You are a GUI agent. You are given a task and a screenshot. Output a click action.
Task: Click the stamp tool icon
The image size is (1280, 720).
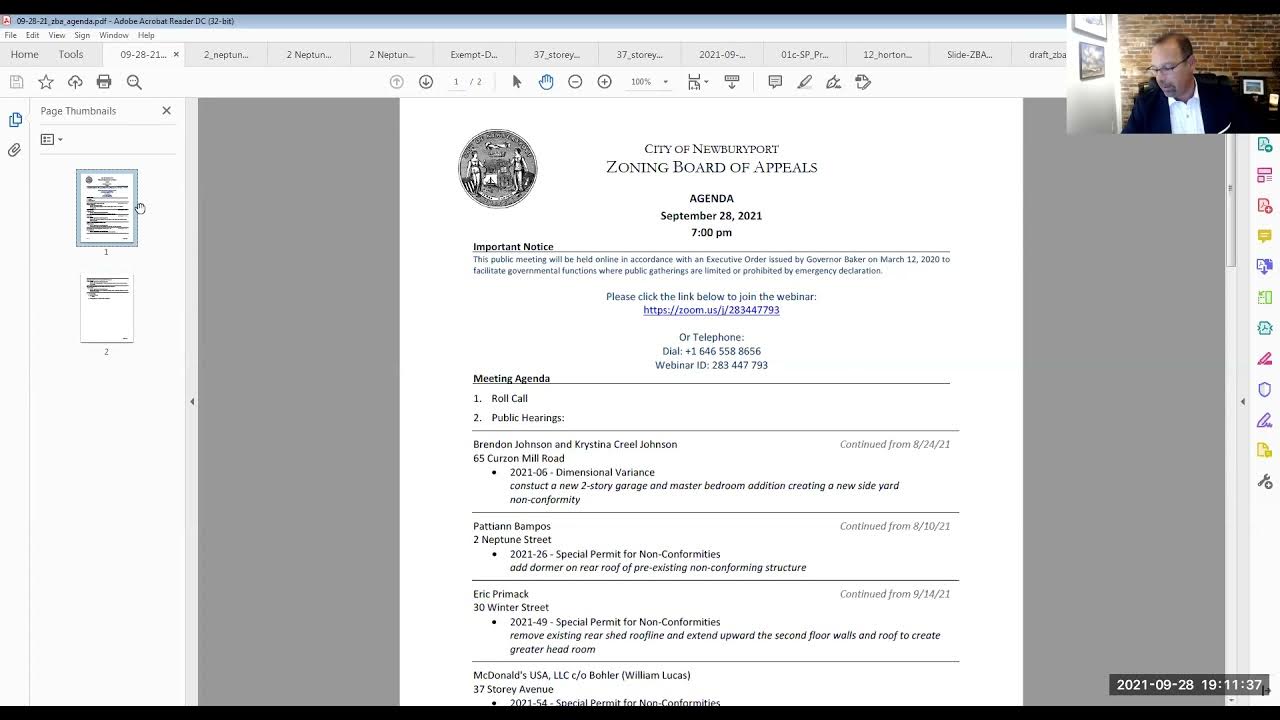(x=863, y=82)
